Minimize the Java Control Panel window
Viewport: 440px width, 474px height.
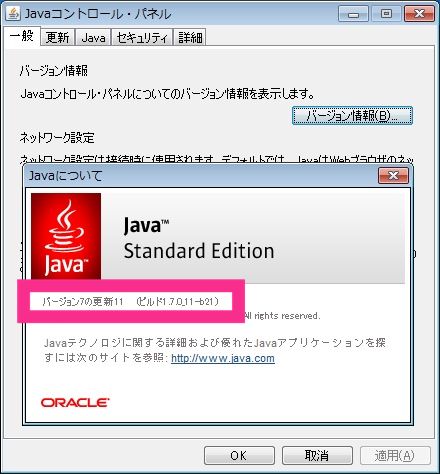tap(353, 14)
